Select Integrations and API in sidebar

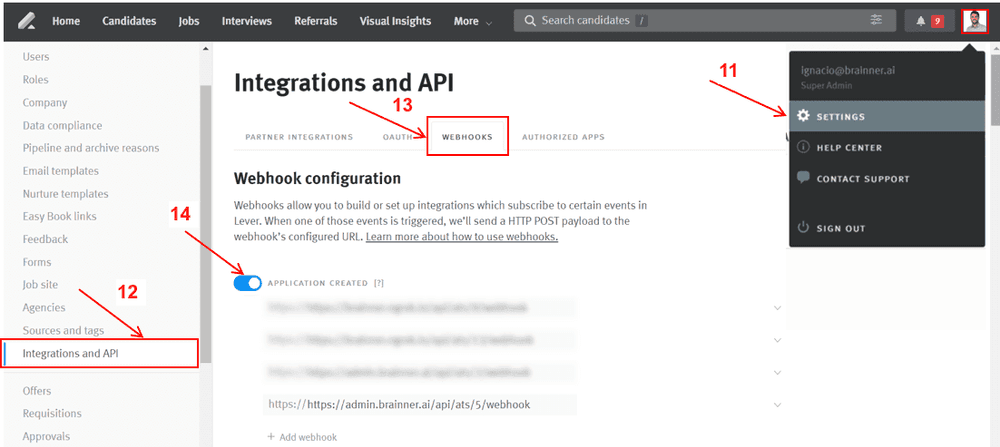(x=77, y=353)
